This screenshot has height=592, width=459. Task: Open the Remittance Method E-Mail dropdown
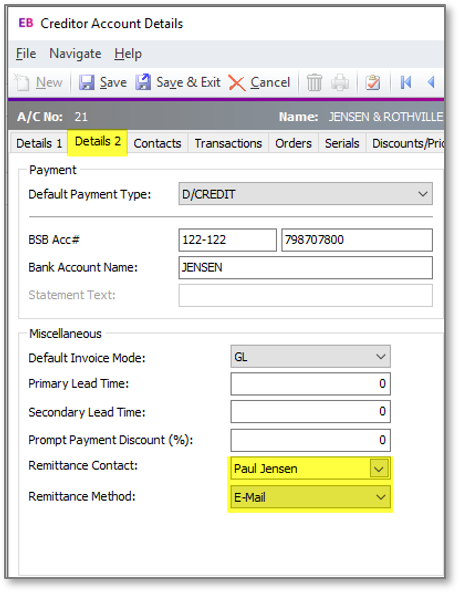point(311,497)
